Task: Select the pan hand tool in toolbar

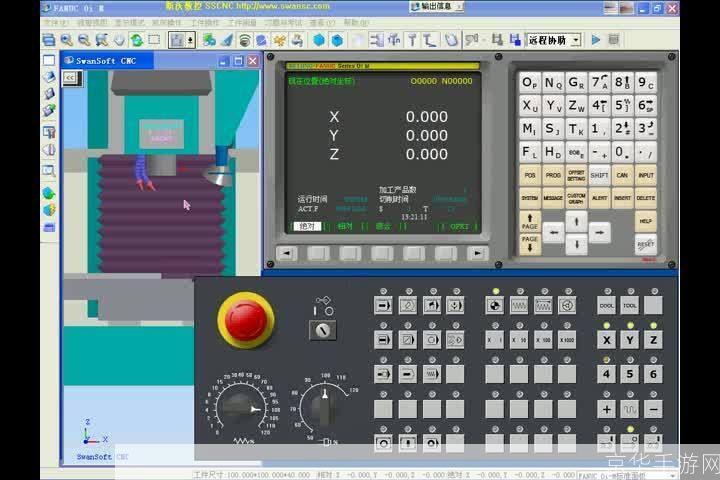Action: pyautogui.click(x=119, y=40)
